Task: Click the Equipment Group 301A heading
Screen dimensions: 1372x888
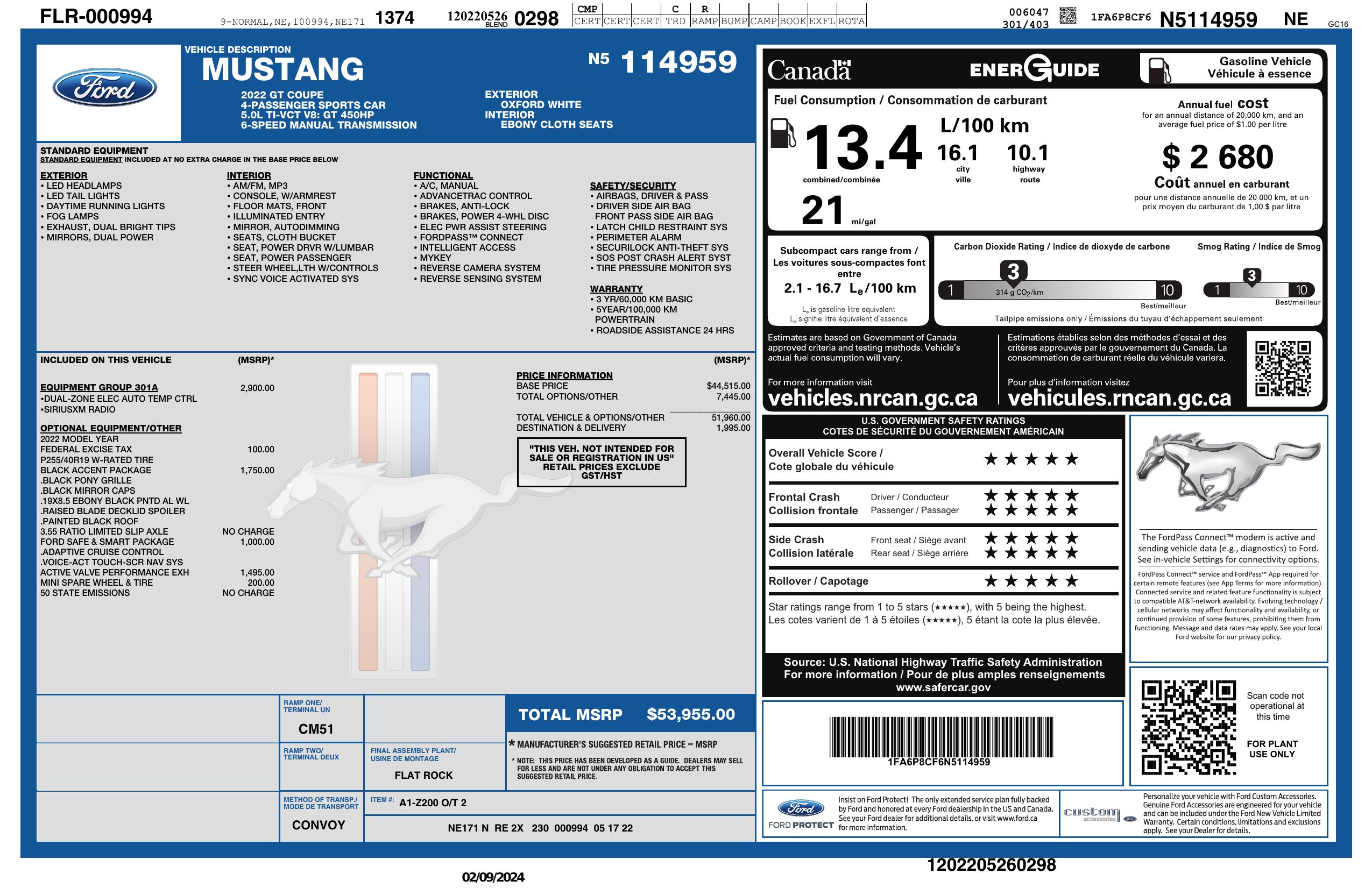Action: tap(99, 388)
